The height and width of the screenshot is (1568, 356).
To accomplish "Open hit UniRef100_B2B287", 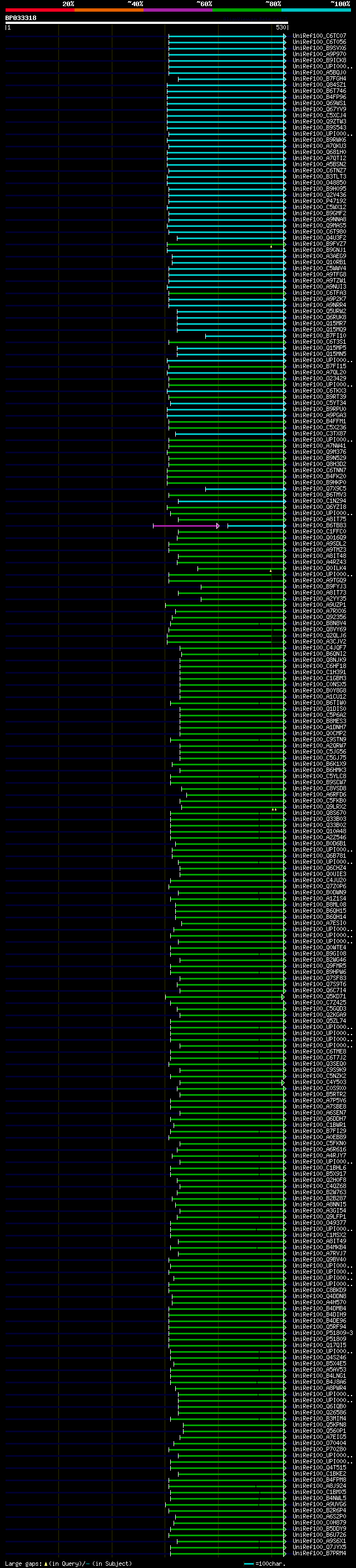I will point(319,1198).
